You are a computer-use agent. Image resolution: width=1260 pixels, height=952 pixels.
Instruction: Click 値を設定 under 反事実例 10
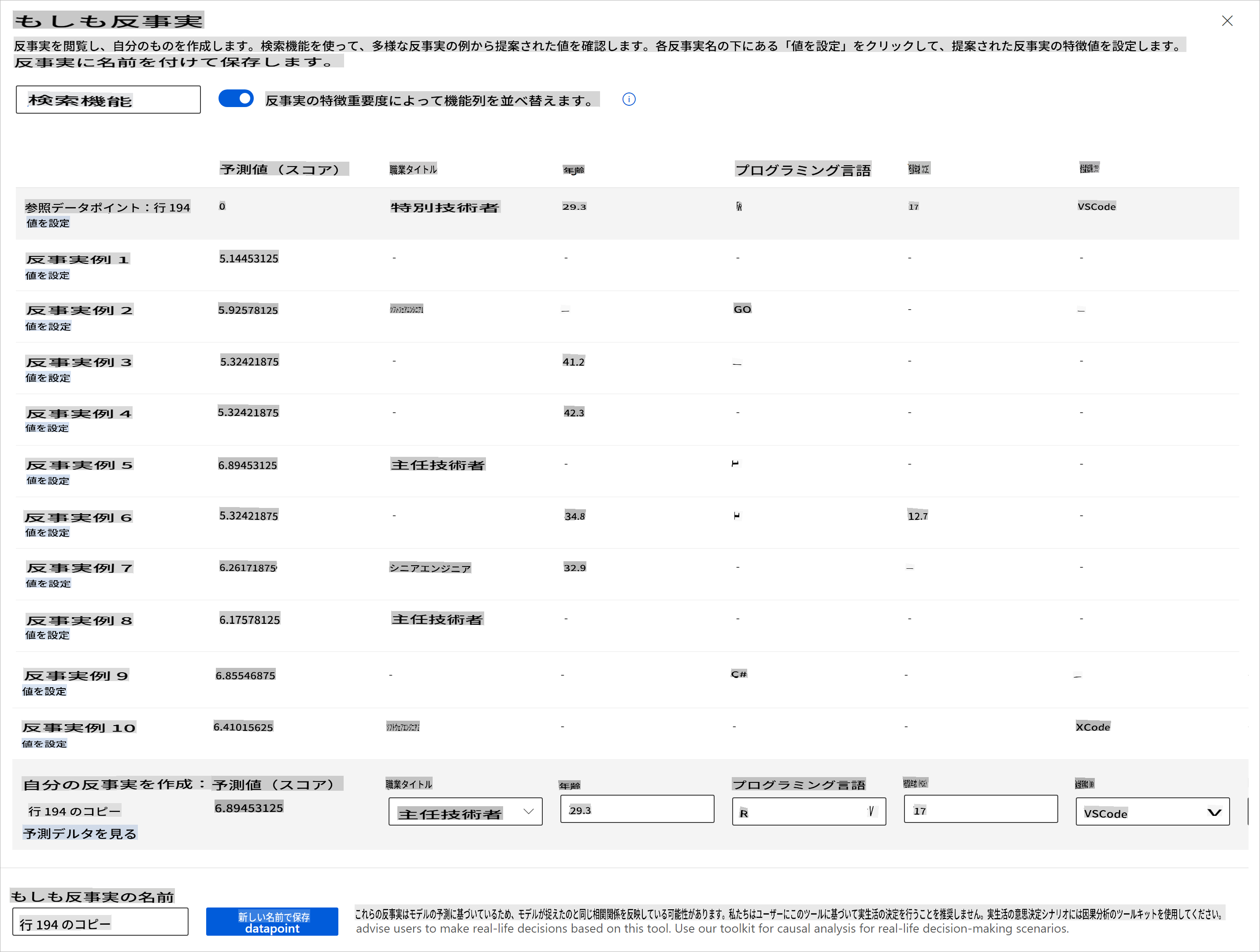click(44, 744)
